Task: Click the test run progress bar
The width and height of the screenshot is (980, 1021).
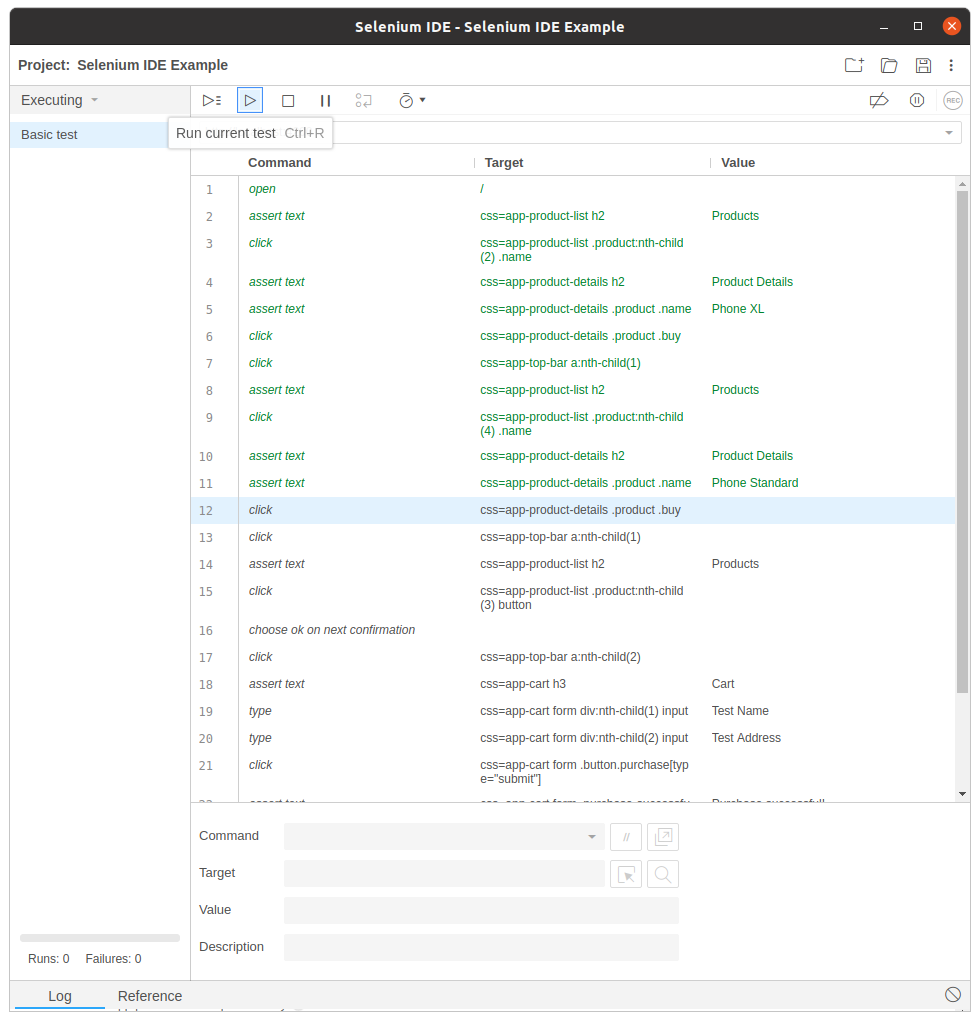Action: pyautogui.click(x=100, y=938)
